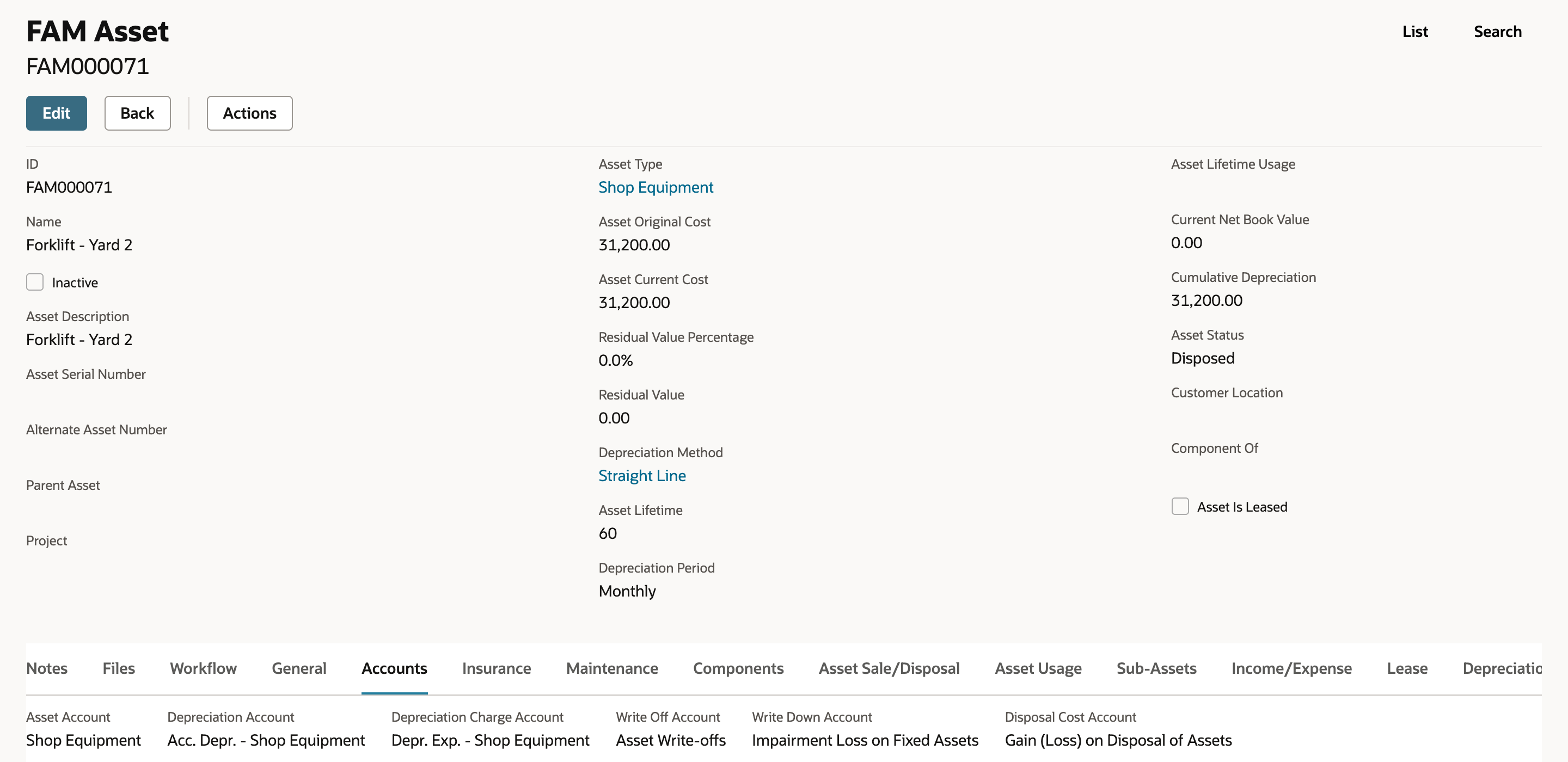This screenshot has width=1568, height=762.
Task: Open the List link at top right
Action: point(1414,32)
